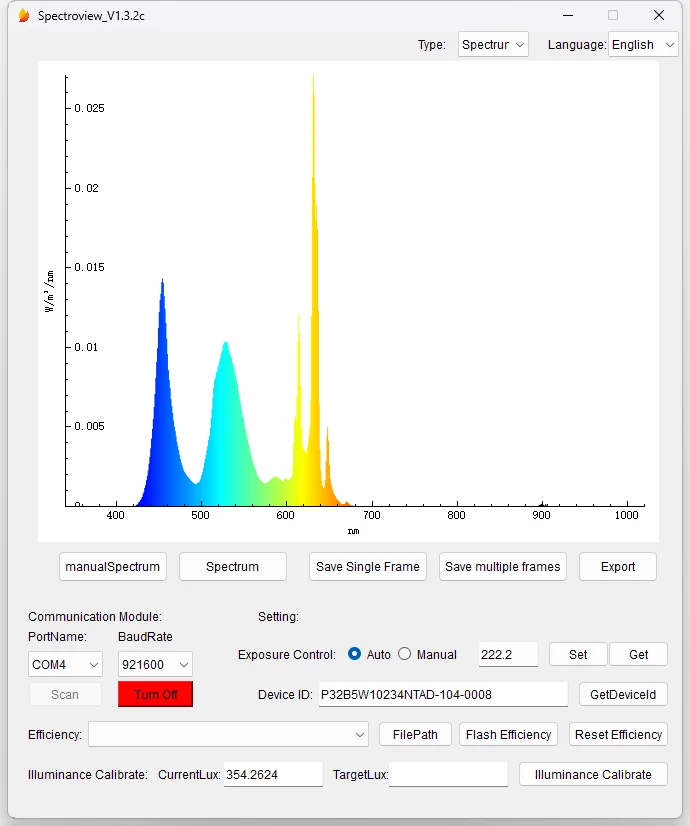Toggle the red Turn Off button
690x826 pixels.
155,694
